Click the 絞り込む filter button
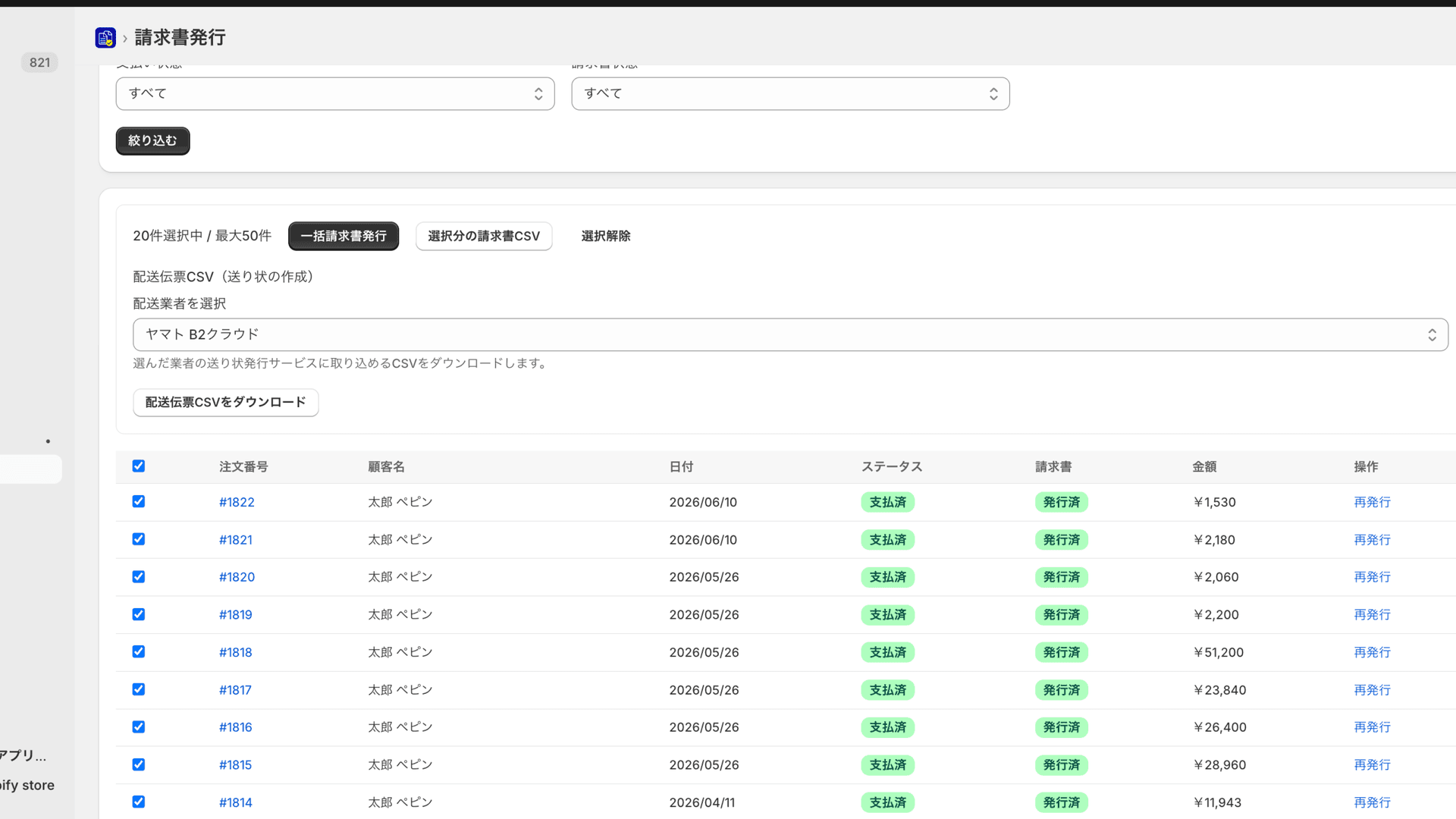 (152, 140)
